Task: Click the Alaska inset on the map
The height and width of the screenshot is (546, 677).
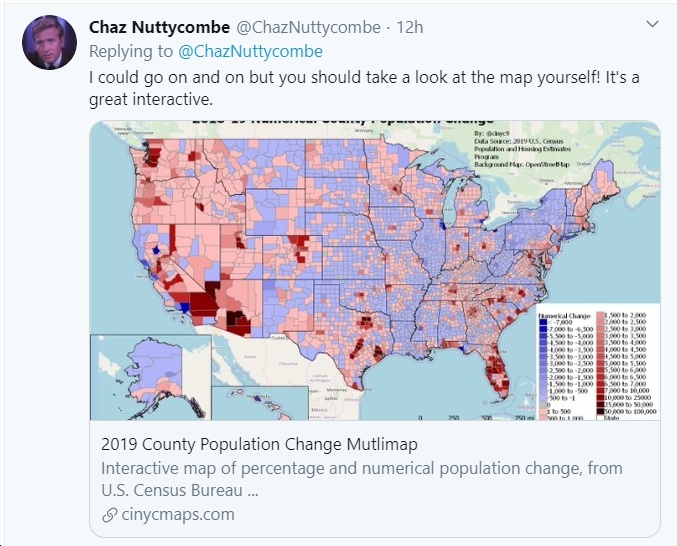Action: (151, 377)
